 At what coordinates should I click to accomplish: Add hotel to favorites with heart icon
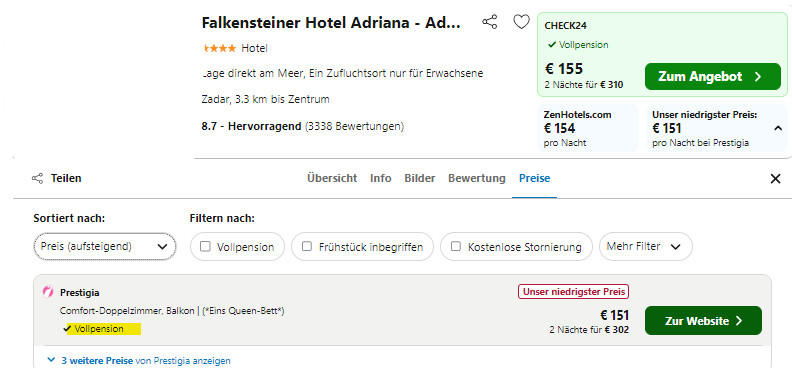[521, 22]
